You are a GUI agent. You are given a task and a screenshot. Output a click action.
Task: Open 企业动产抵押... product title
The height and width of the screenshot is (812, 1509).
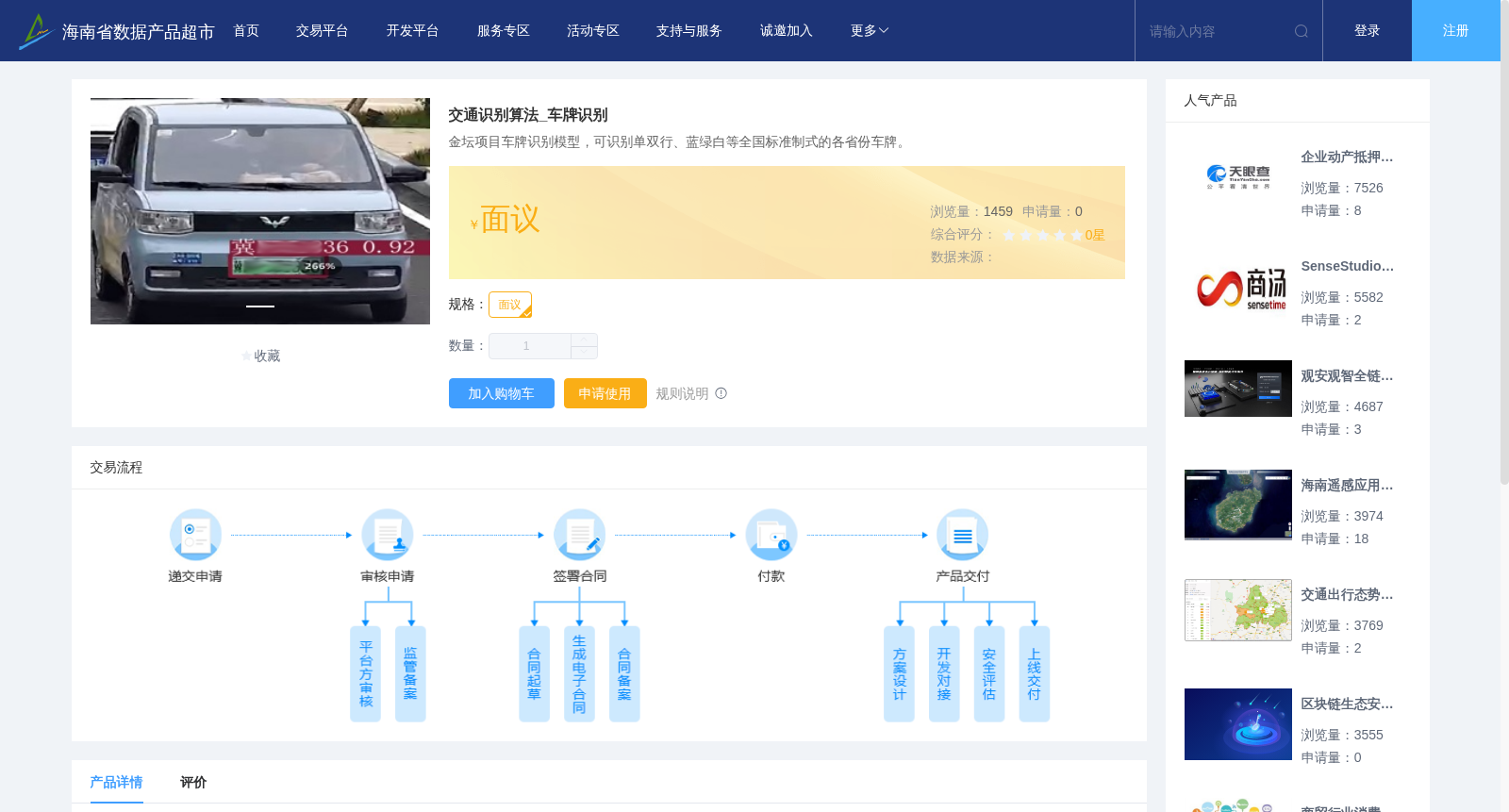[x=1347, y=157]
